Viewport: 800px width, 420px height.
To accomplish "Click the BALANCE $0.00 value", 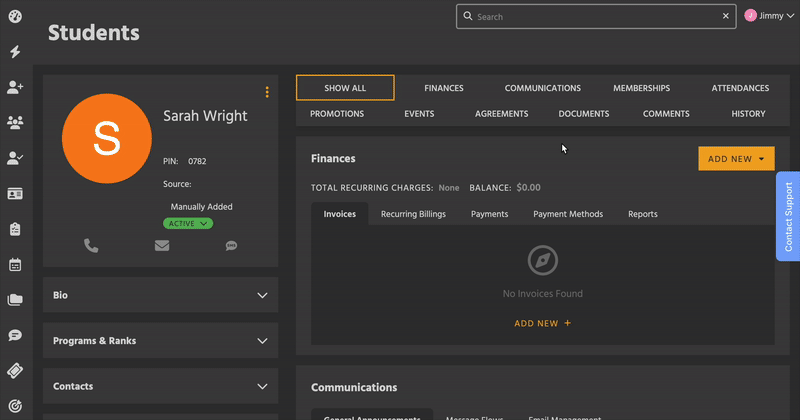I will [x=528, y=187].
